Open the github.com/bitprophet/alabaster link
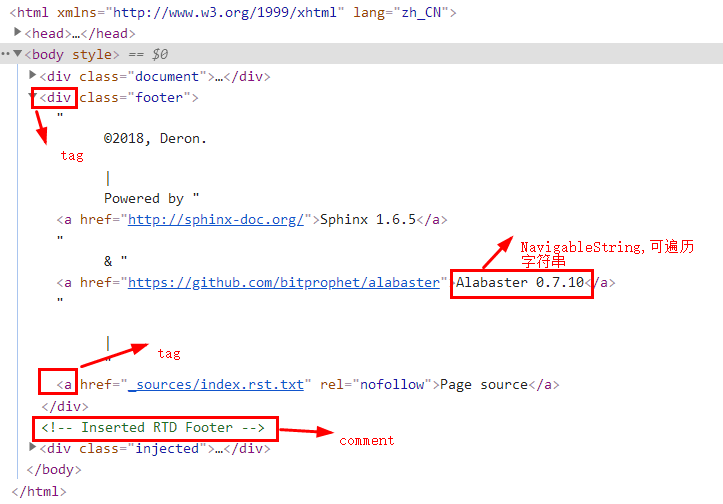The width and height of the screenshot is (723, 504). click(x=284, y=282)
